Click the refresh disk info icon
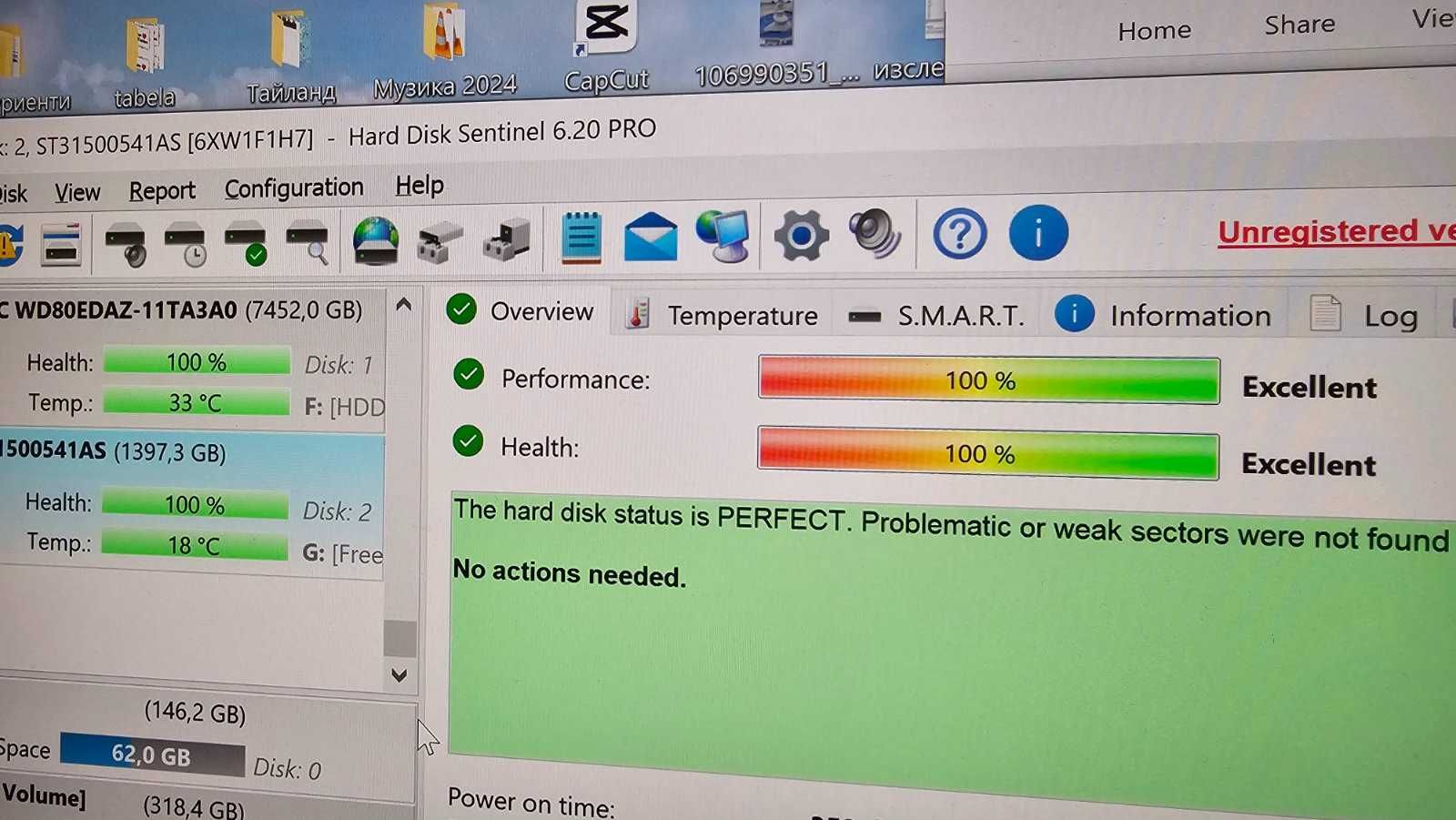Image resolution: width=1456 pixels, height=820 pixels. point(10,244)
